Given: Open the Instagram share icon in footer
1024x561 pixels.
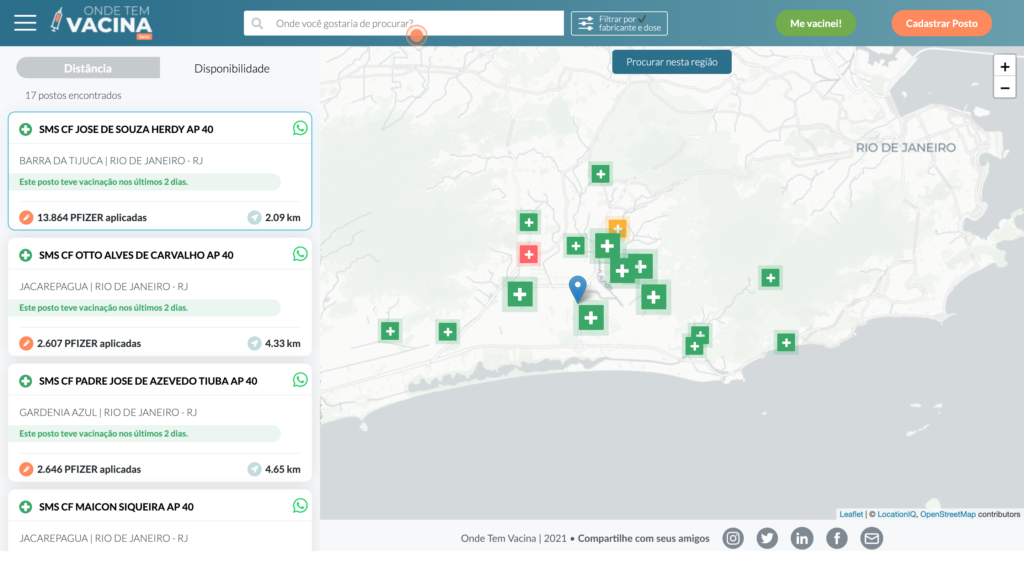Looking at the screenshot, I should click(733, 538).
